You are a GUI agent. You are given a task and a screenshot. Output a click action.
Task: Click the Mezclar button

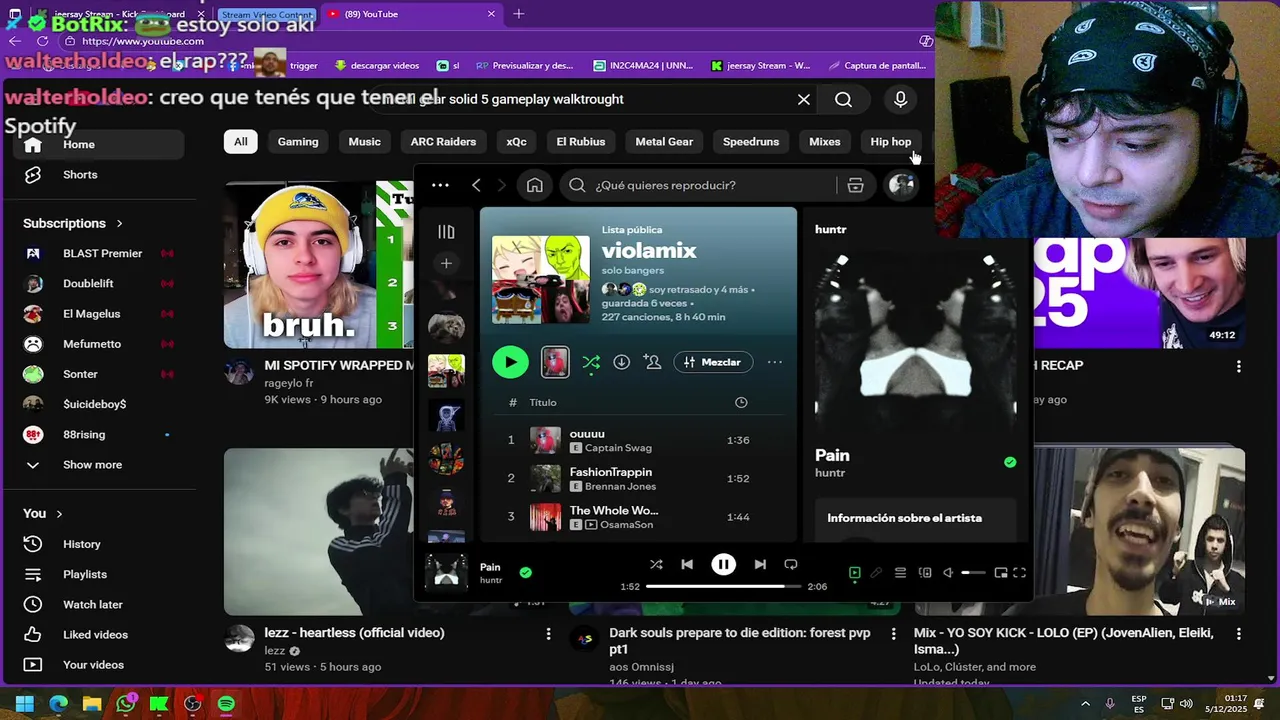coord(713,362)
